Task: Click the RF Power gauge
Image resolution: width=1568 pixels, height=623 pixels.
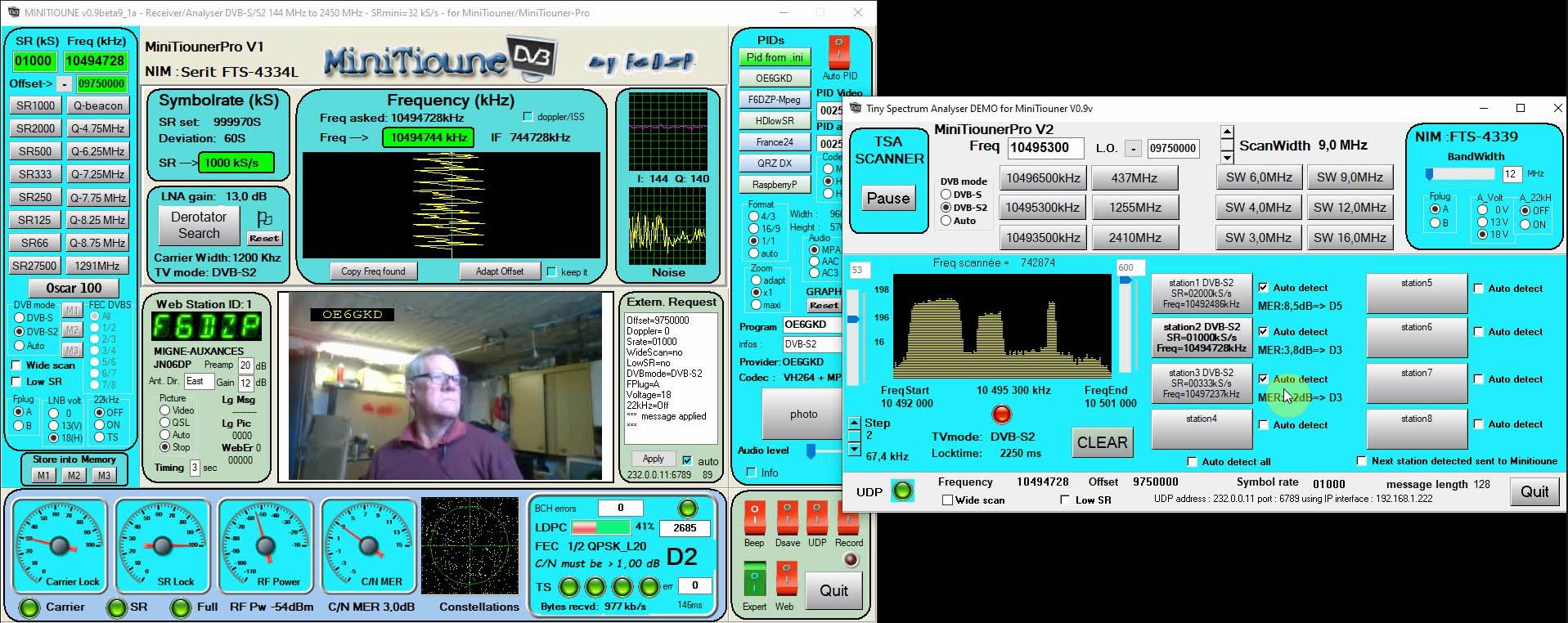Action: click(x=266, y=545)
